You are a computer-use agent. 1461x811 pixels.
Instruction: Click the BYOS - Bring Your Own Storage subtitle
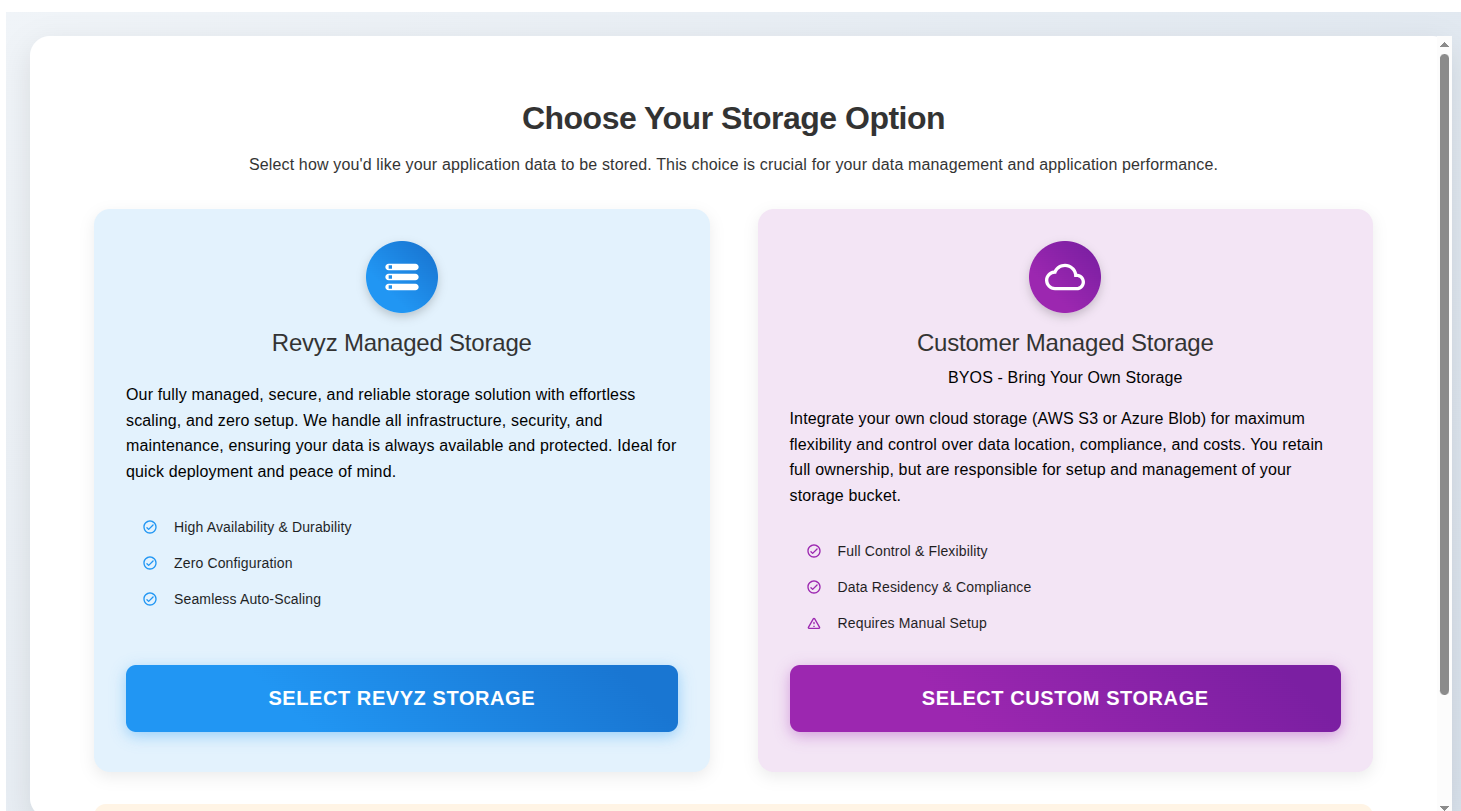[x=1064, y=378]
